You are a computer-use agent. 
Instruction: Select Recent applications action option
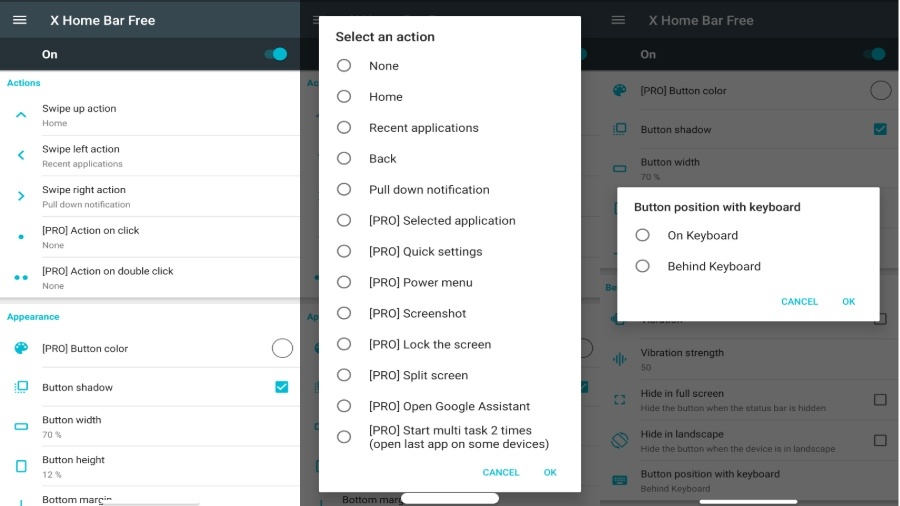pos(424,127)
